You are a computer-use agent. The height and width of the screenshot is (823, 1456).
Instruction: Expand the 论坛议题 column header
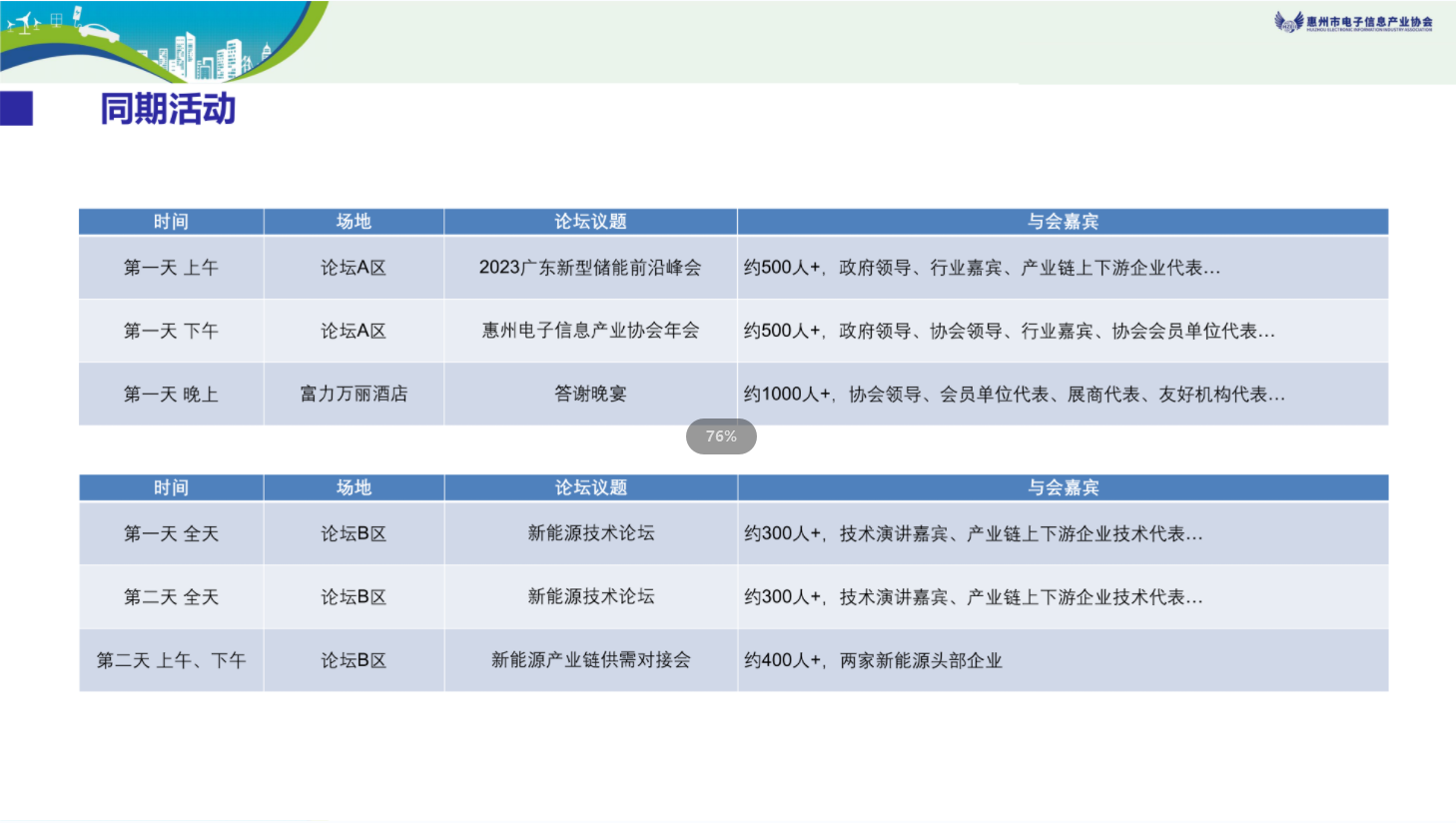(590, 221)
